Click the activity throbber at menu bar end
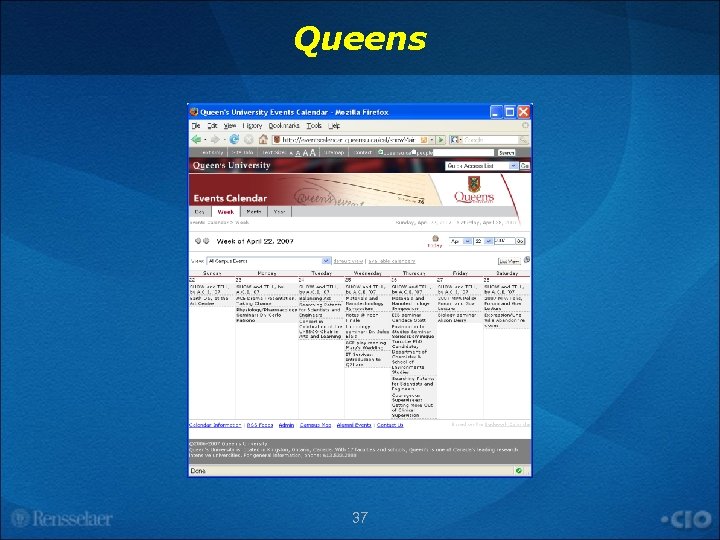 (x=525, y=125)
